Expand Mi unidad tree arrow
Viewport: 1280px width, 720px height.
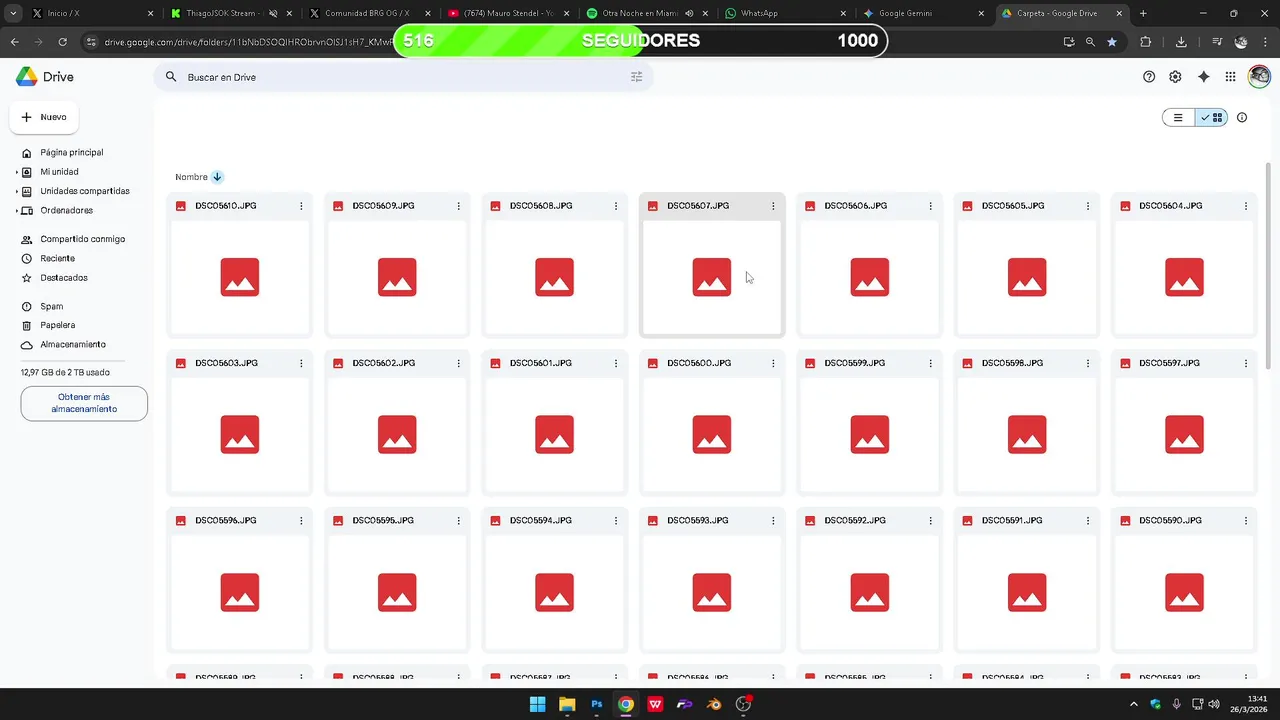click(17, 172)
